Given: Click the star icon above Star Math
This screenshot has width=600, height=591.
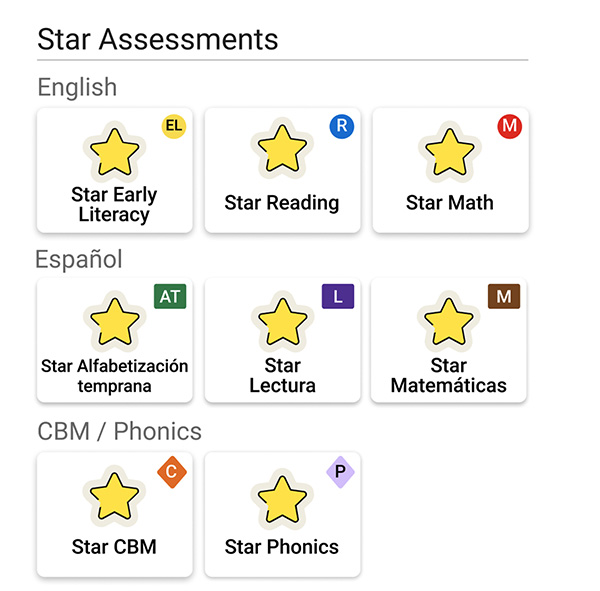Looking at the screenshot, I should click(x=449, y=150).
